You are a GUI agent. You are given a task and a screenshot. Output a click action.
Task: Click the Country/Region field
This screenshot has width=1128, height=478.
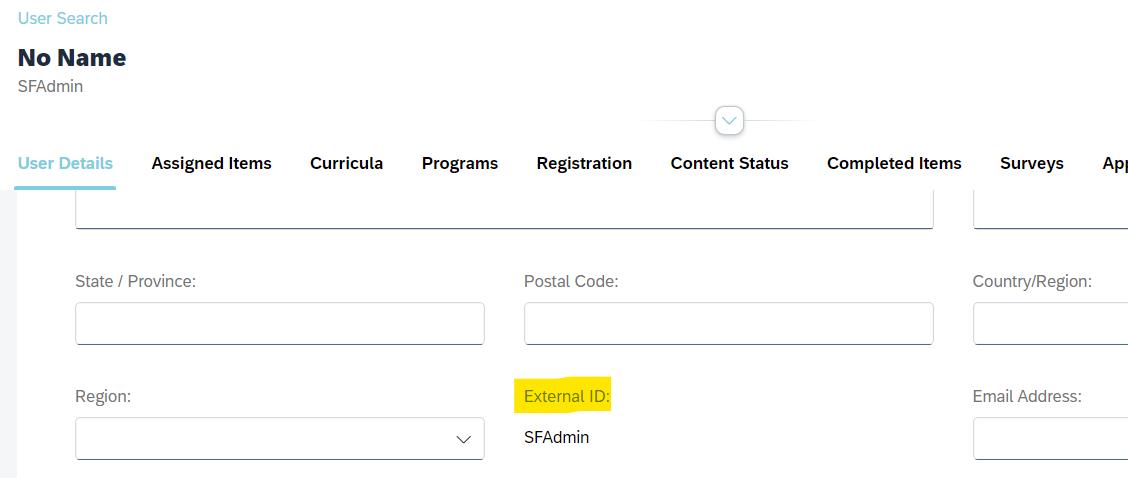point(1050,323)
